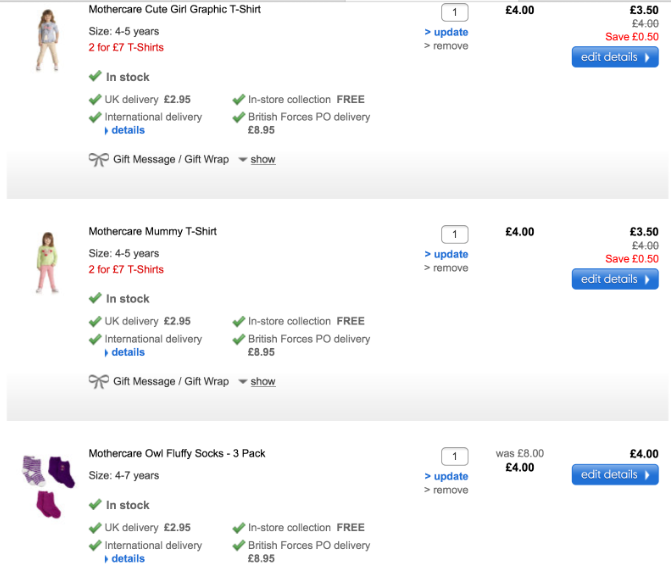671x569 pixels.
Task: Click the British Forces PO delivery tick for Mummy T-Shirt
Action: coord(239,339)
